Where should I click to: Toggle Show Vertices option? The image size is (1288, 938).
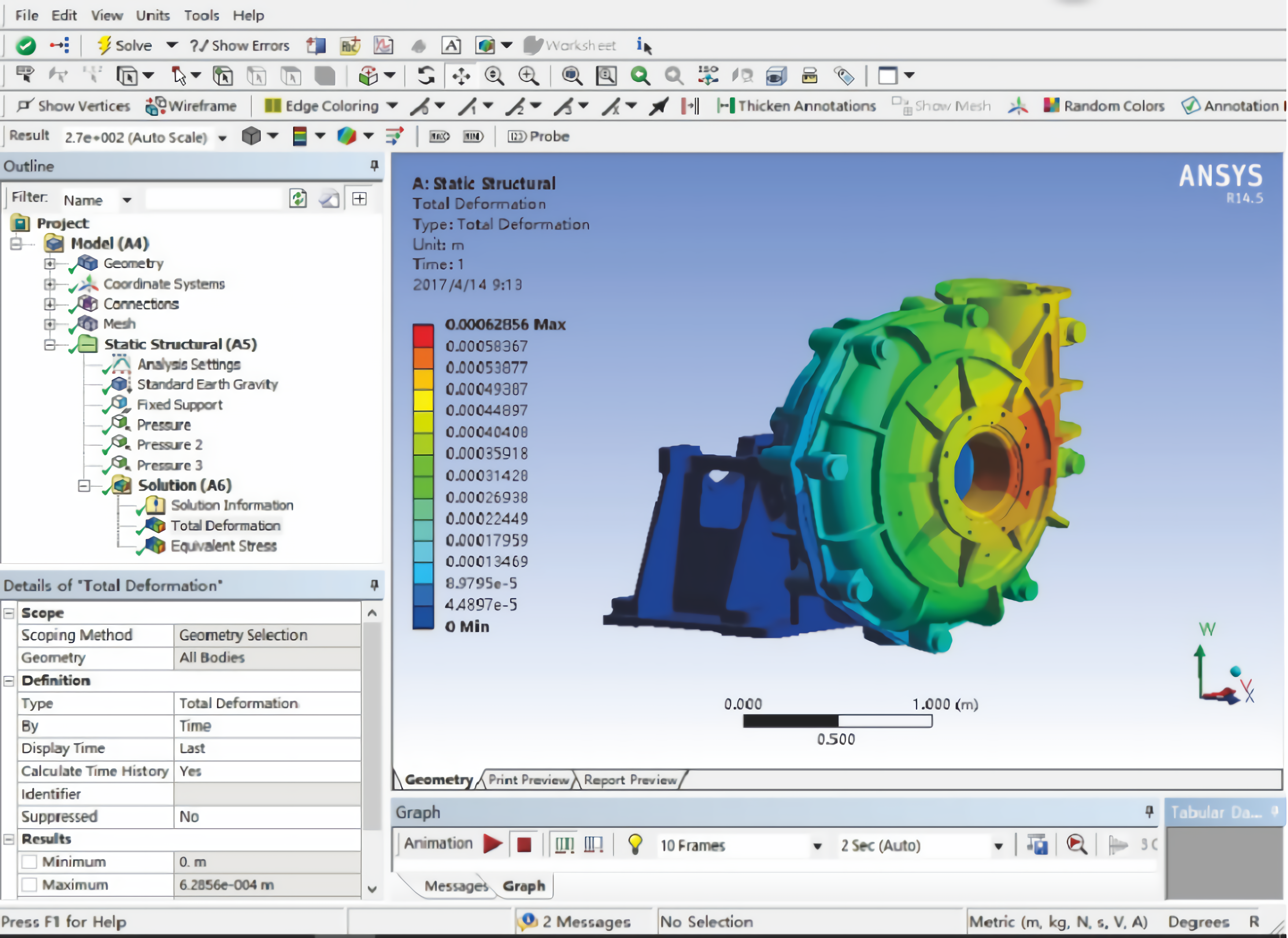pos(74,106)
